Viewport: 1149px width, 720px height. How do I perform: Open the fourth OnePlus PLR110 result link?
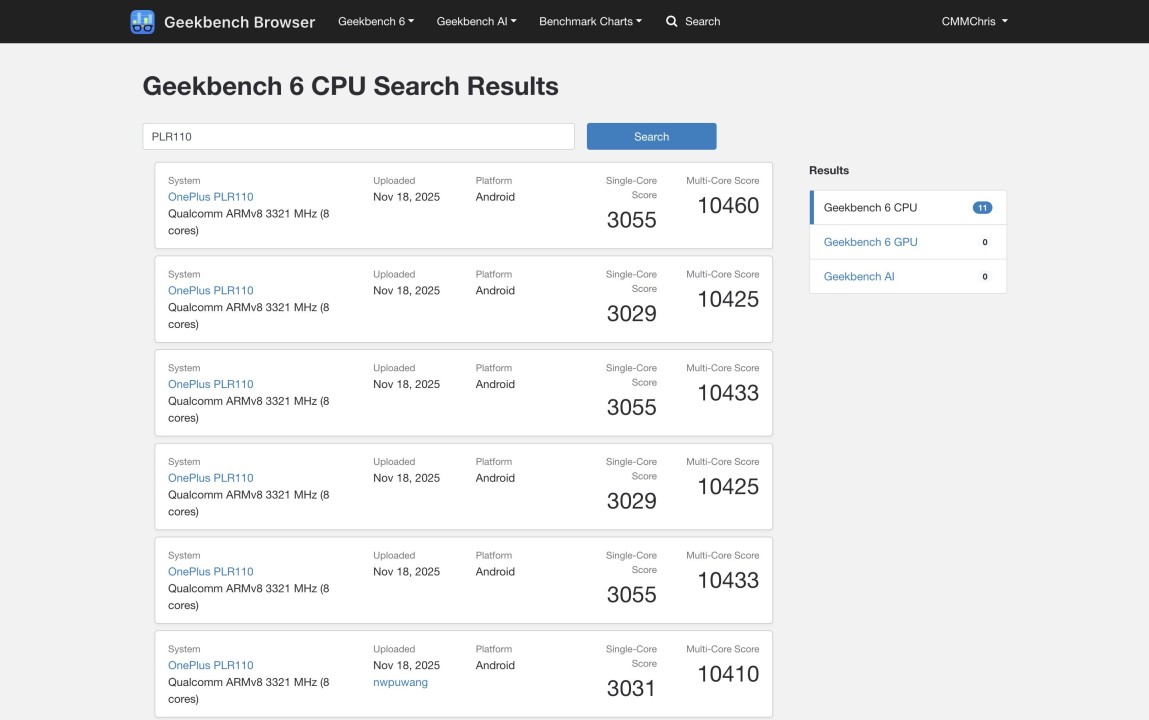tap(210, 478)
